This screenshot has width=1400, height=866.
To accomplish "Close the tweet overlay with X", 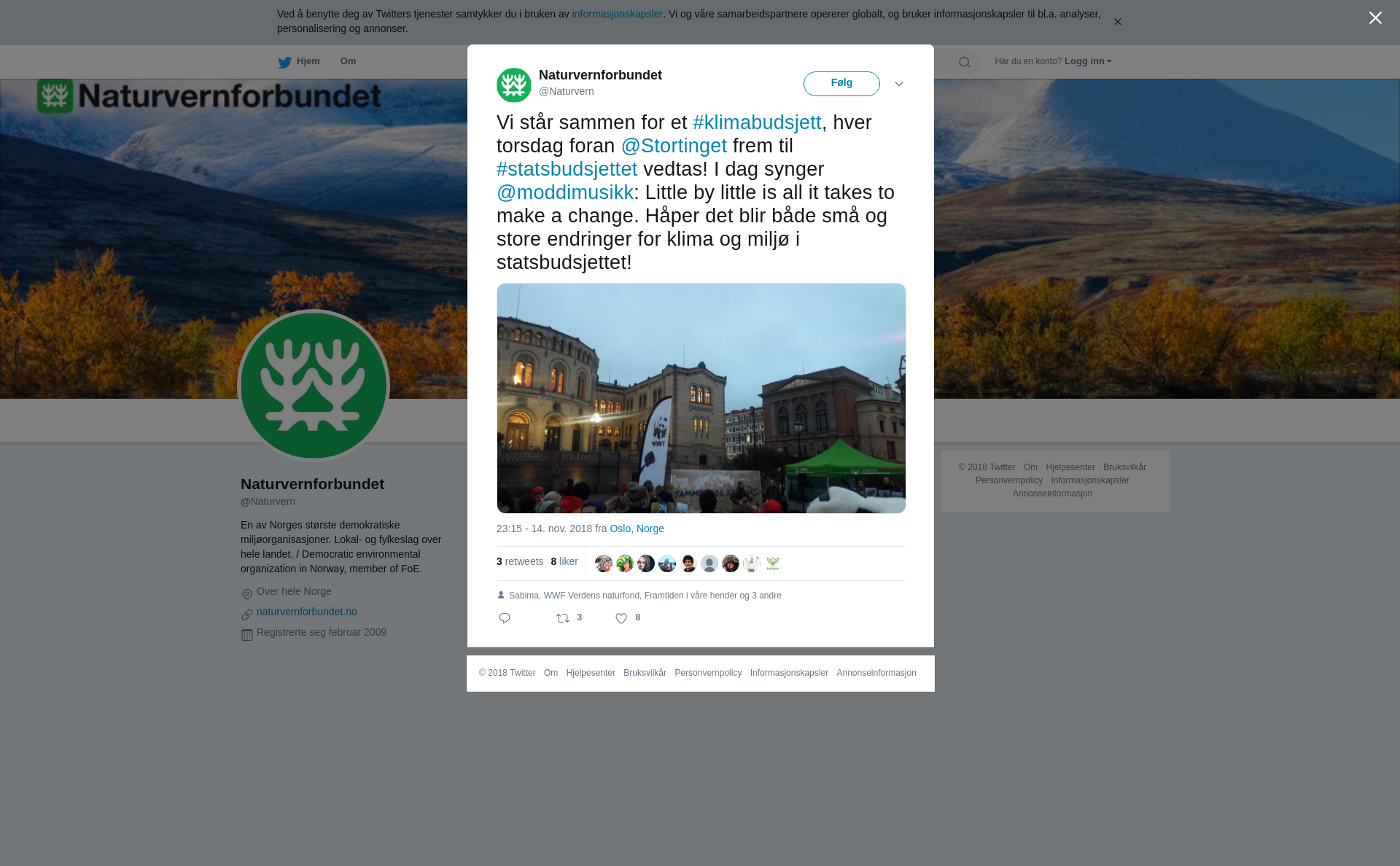I will click(1375, 18).
